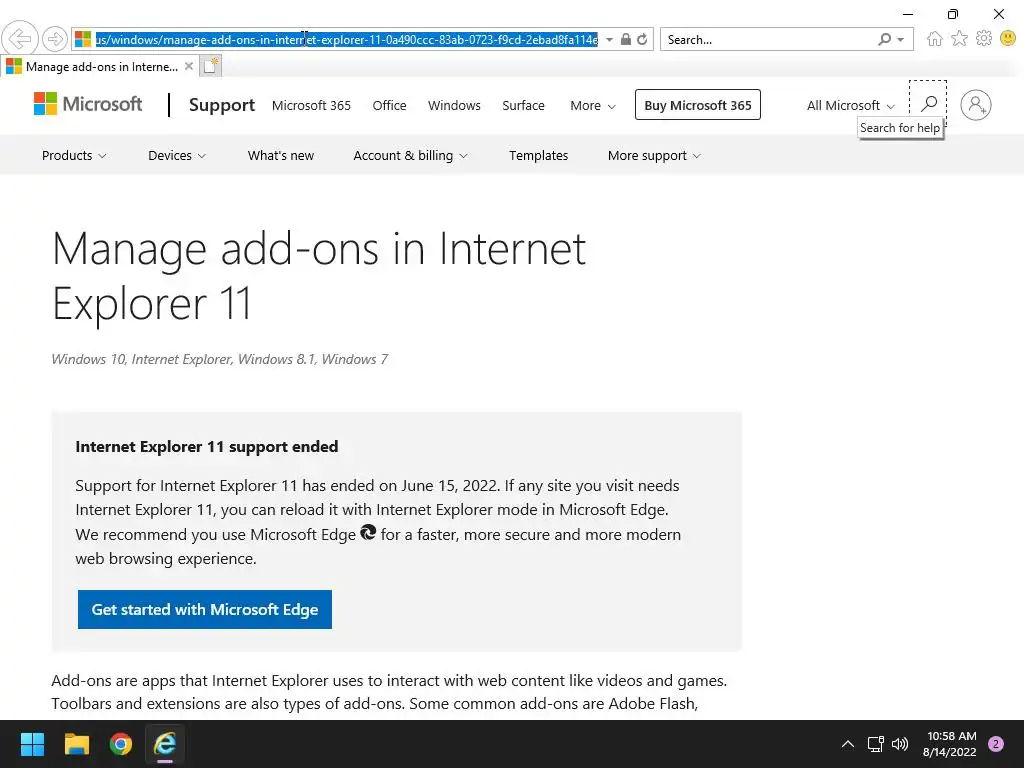Open the Support link in header
Viewport: 1024px width, 768px height.
point(221,104)
